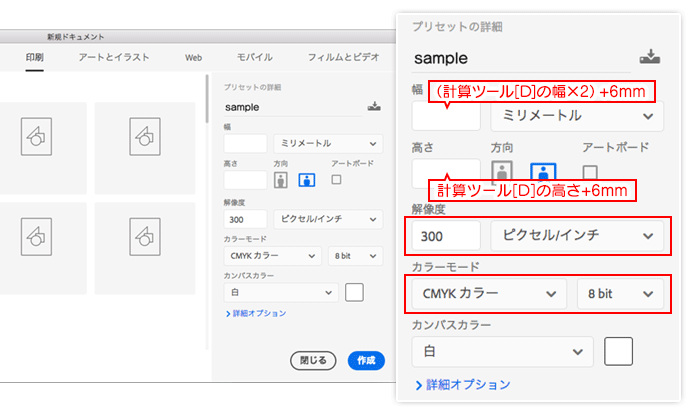This screenshot has height=420, width=700.
Task: Select portrait orientation in enlarged panel
Action: pyautogui.click(x=503, y=174)
